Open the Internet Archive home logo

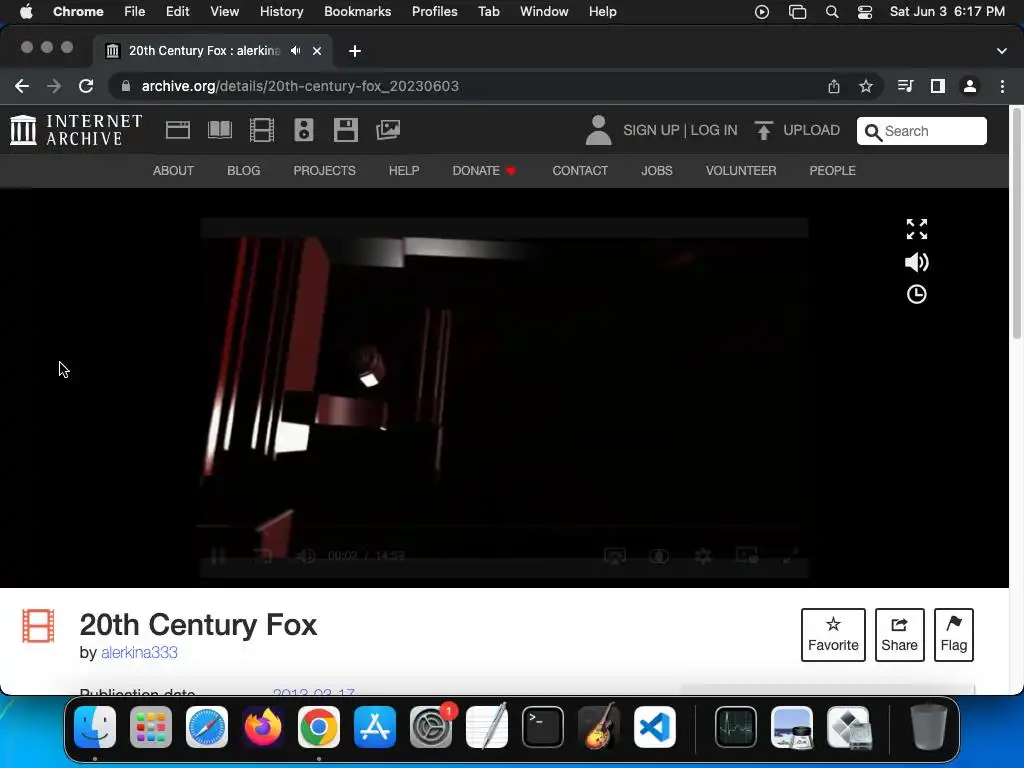[76, 129]
